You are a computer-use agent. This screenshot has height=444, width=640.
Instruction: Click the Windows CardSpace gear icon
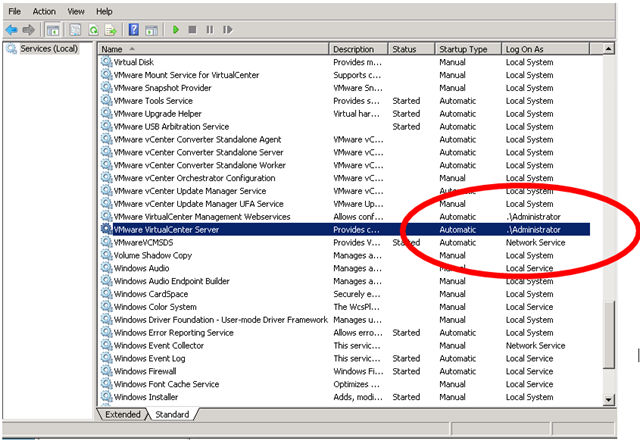click(106, 294)
